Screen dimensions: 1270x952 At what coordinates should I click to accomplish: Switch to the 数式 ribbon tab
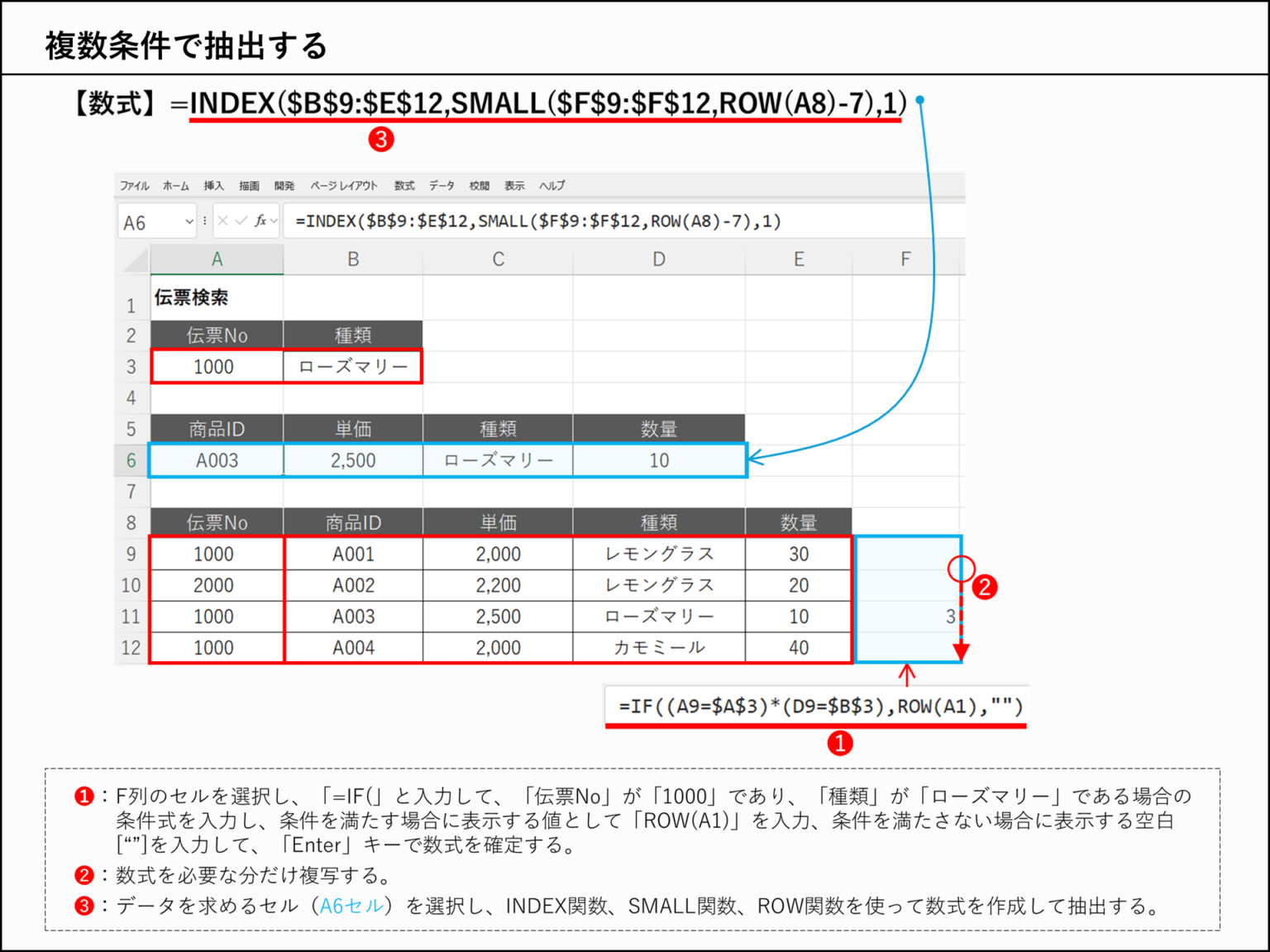(x=404, y=185)
